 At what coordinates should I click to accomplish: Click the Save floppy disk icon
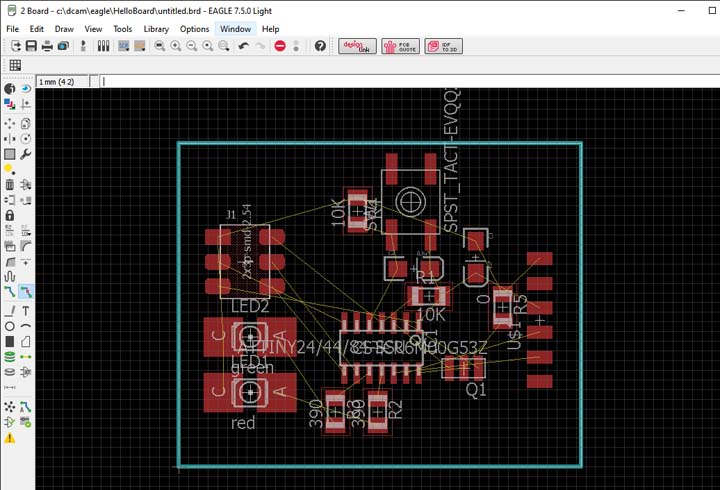point(31,46)
